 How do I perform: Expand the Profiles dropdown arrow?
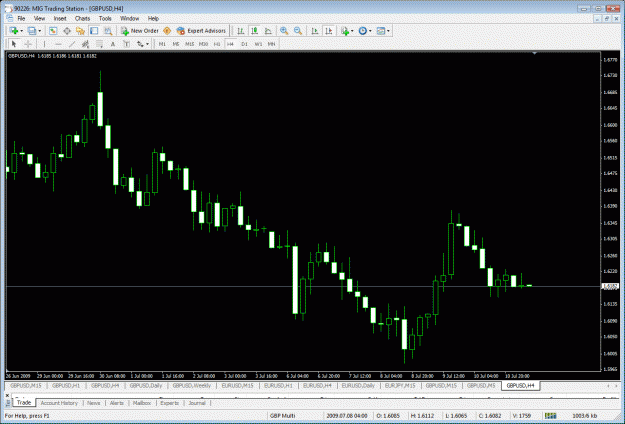(x=39, y=31)
